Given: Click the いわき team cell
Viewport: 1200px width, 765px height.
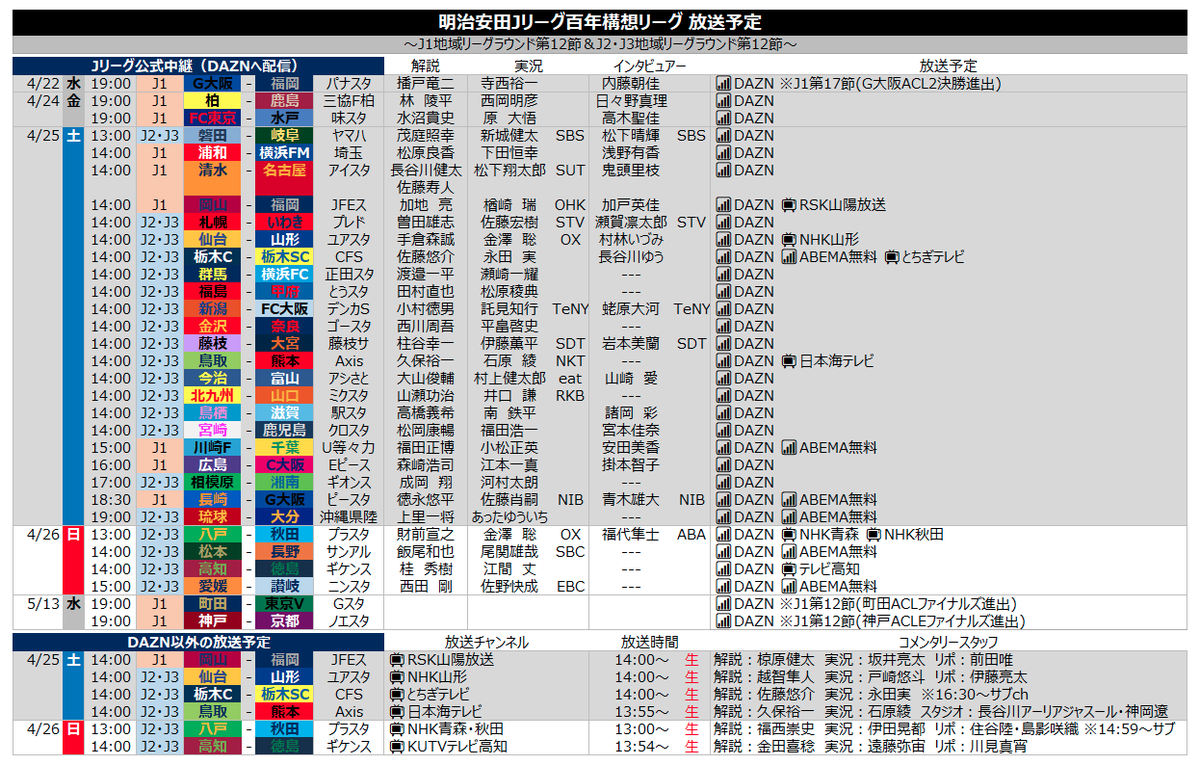Looking at the screenshot, I should (x=285, y=222).
